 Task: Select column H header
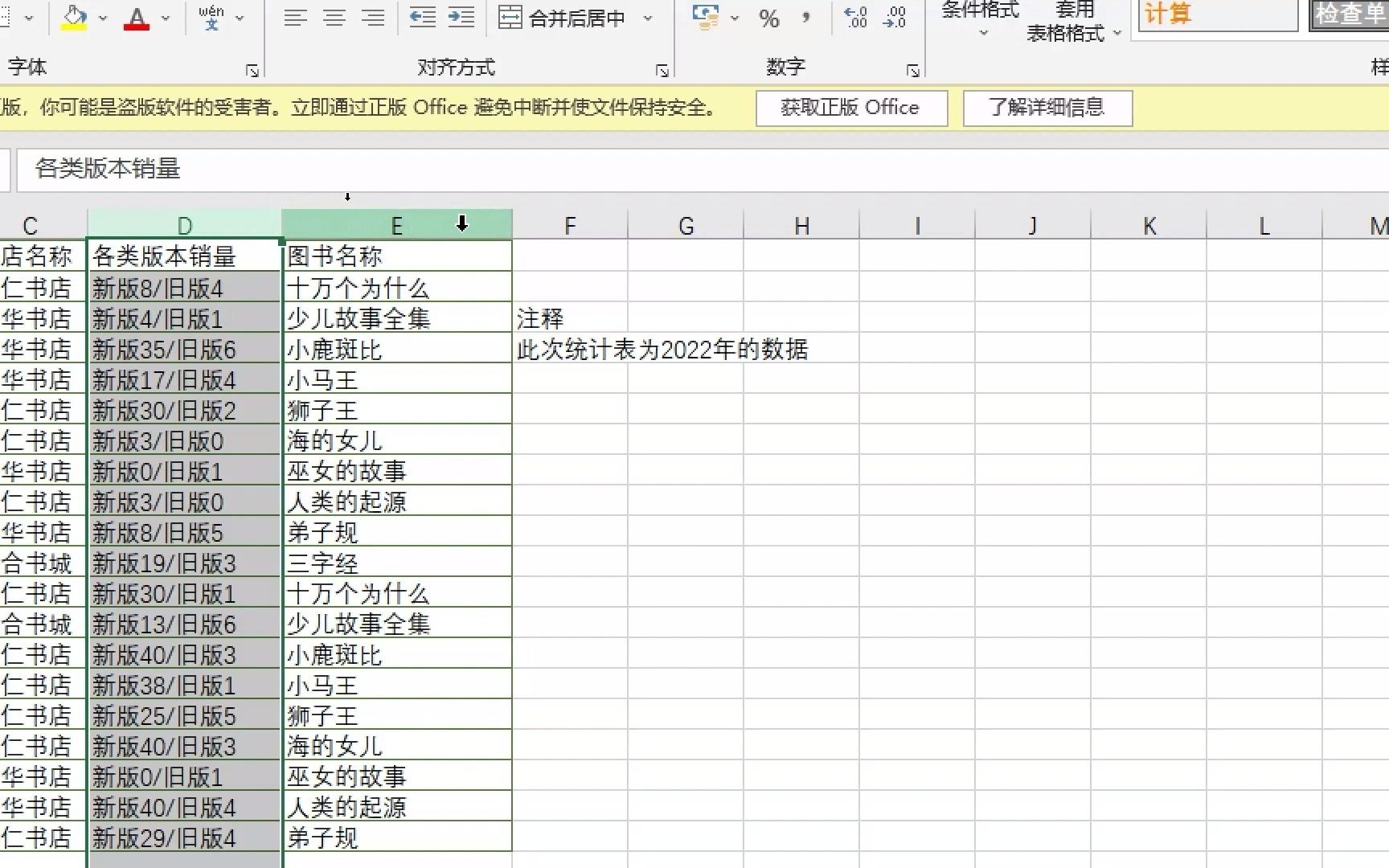coord(801,226)
